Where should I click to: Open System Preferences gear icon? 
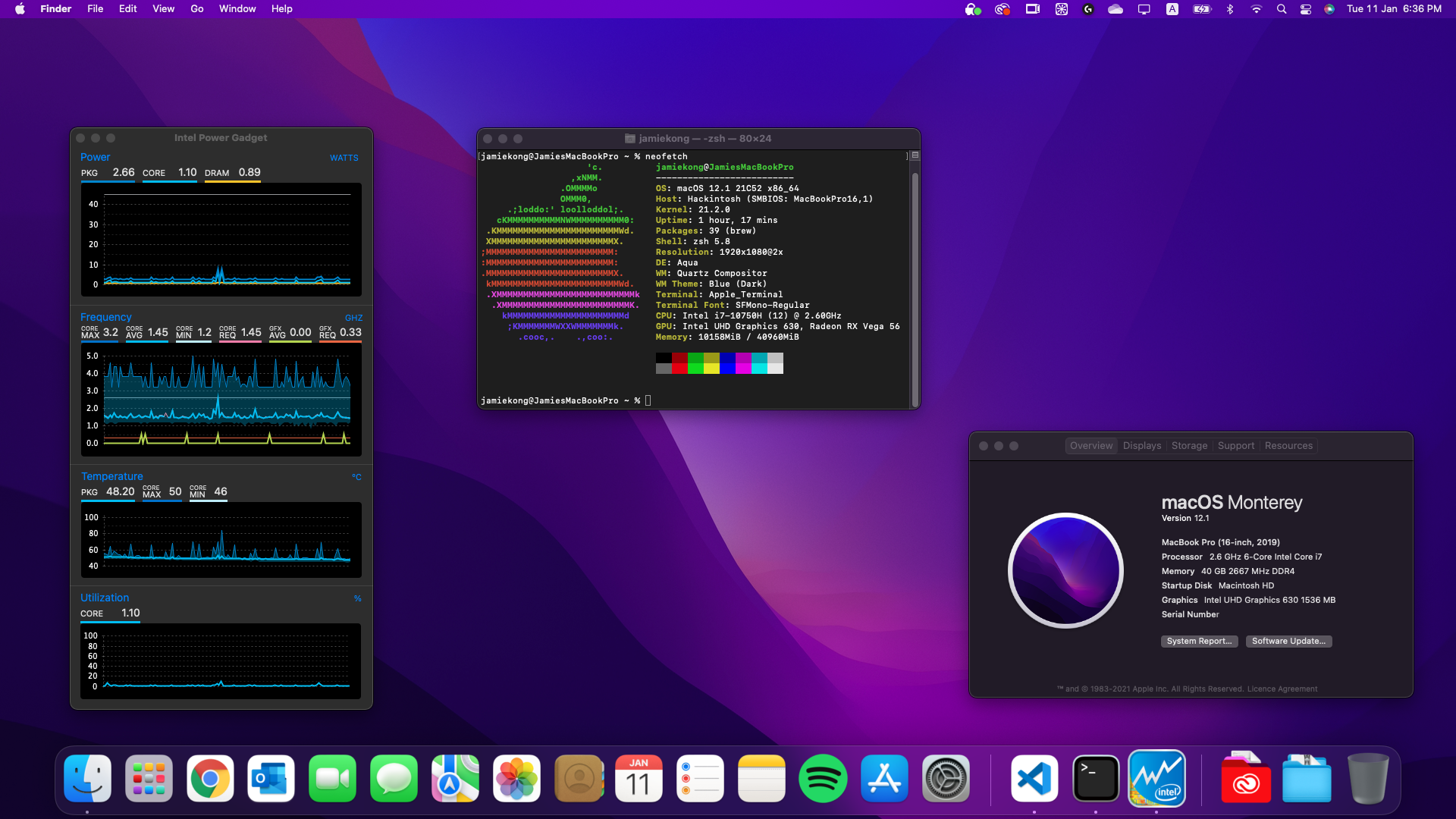pyautogui.click(x=946, y=779)
